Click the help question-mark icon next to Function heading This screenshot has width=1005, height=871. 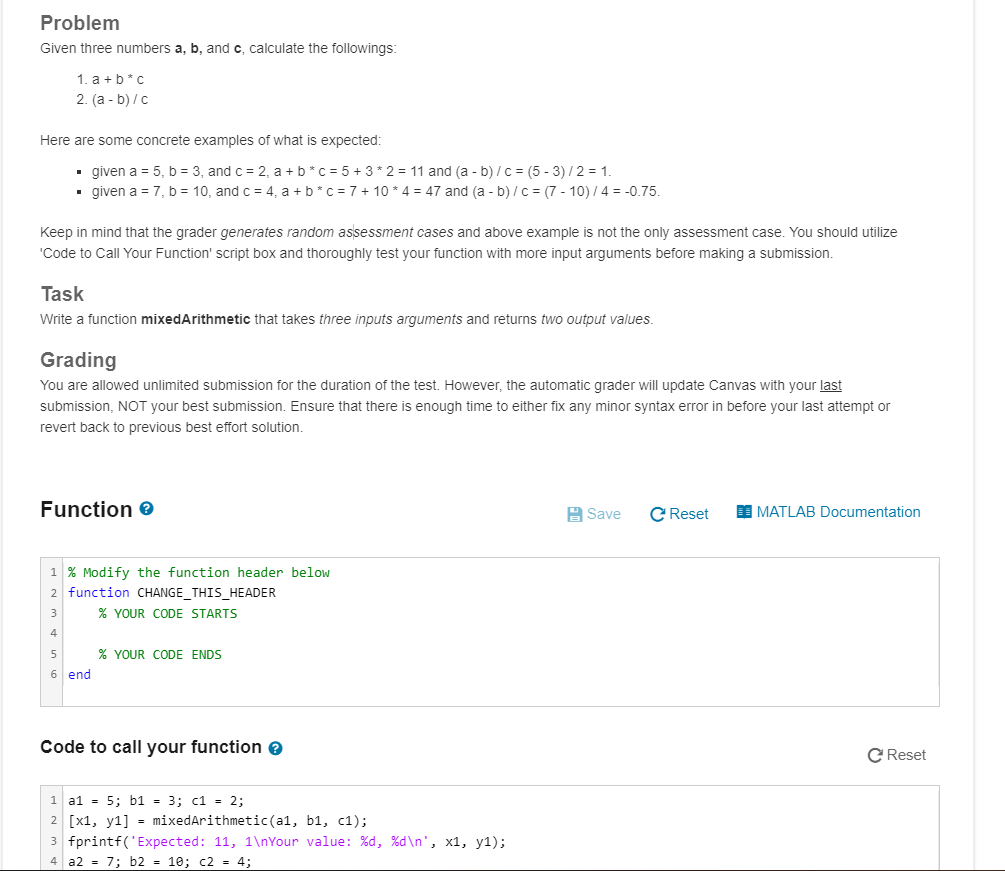(145, 508)
